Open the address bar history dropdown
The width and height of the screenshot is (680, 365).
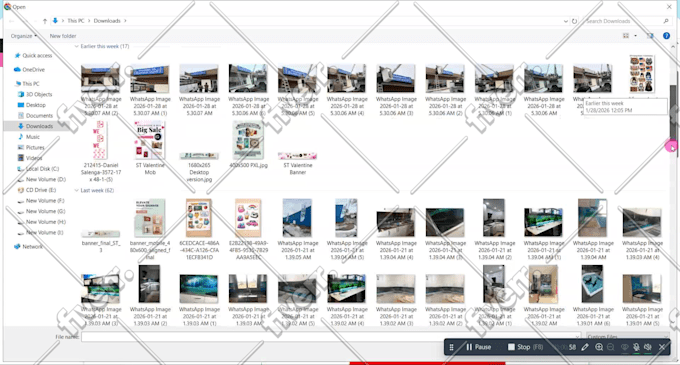pos(566,21)
